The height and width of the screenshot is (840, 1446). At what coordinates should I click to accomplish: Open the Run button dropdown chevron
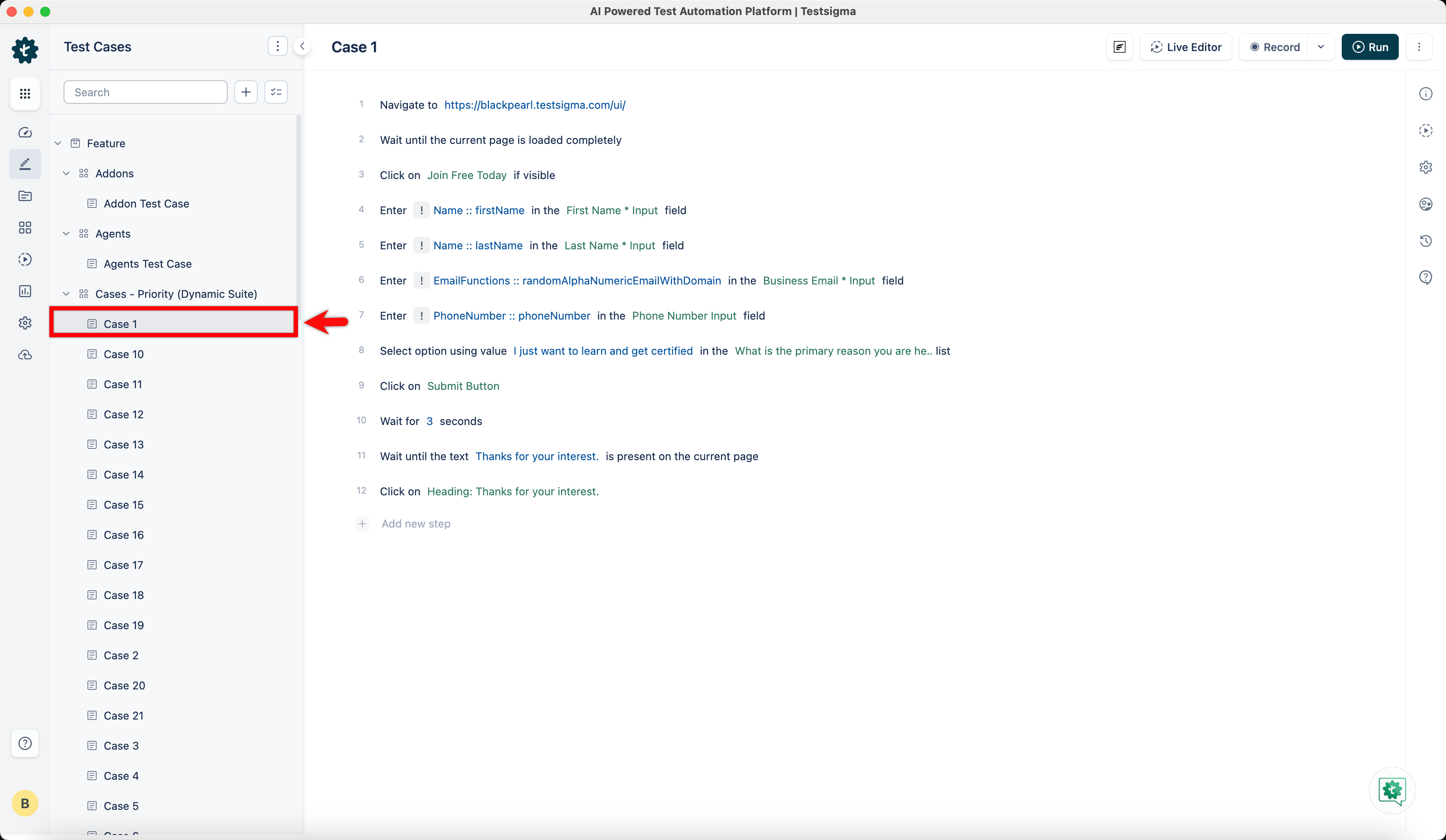point(1321,47)
